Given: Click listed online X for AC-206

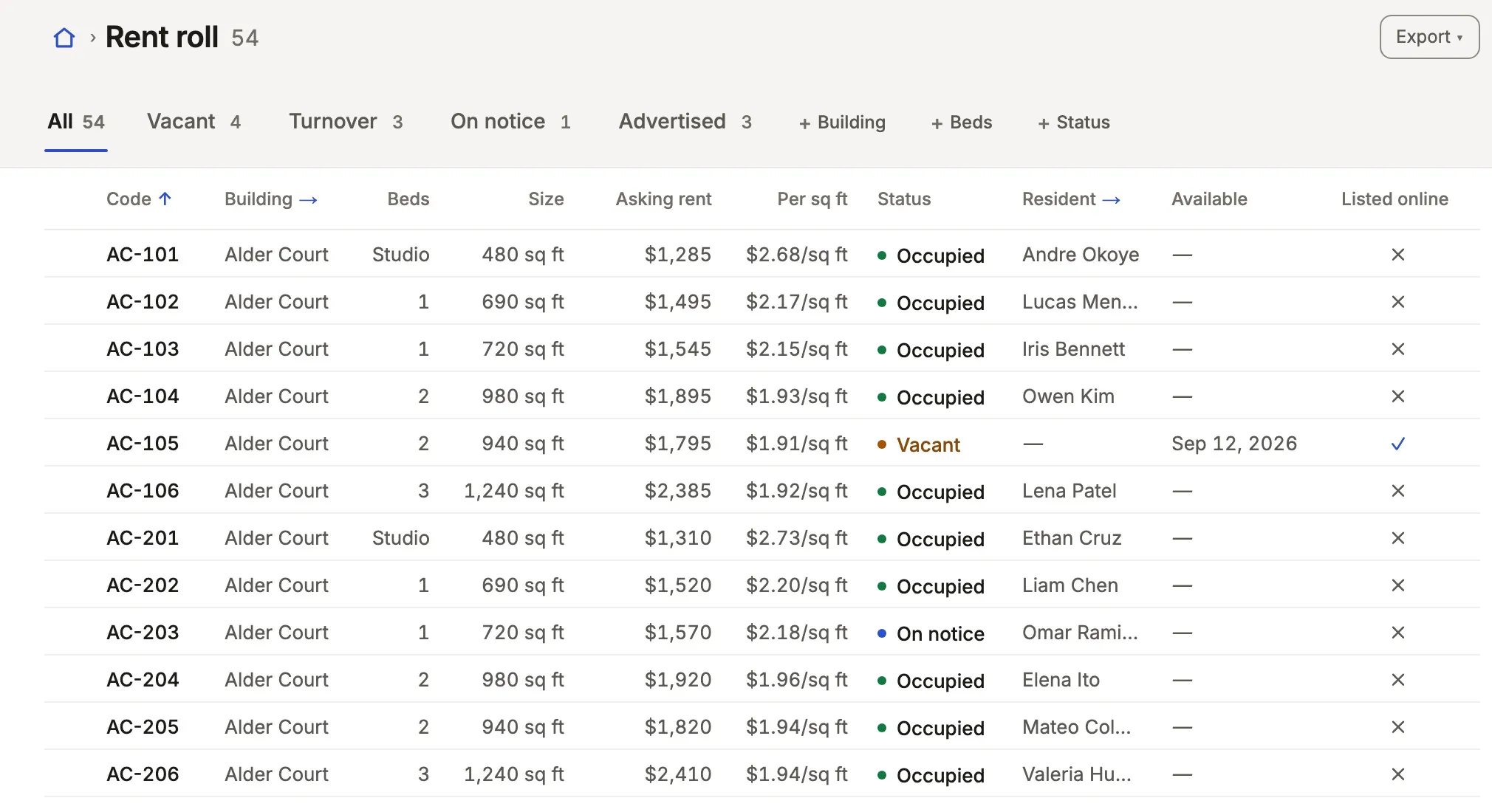Looking at the screenshot, I should click(1397, 774).
